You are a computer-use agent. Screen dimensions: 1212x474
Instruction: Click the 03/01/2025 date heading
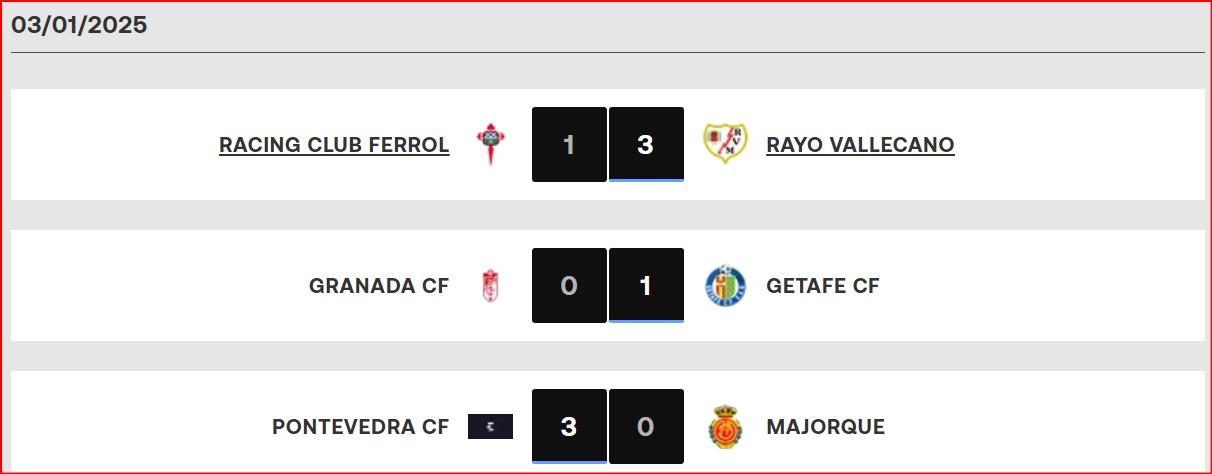(80, 25)
